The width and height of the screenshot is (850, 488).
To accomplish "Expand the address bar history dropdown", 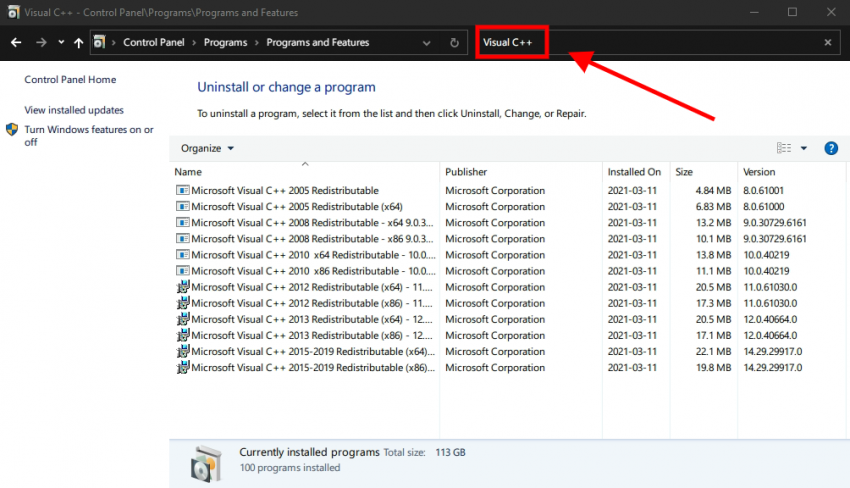I will click(x=427, y=43).
